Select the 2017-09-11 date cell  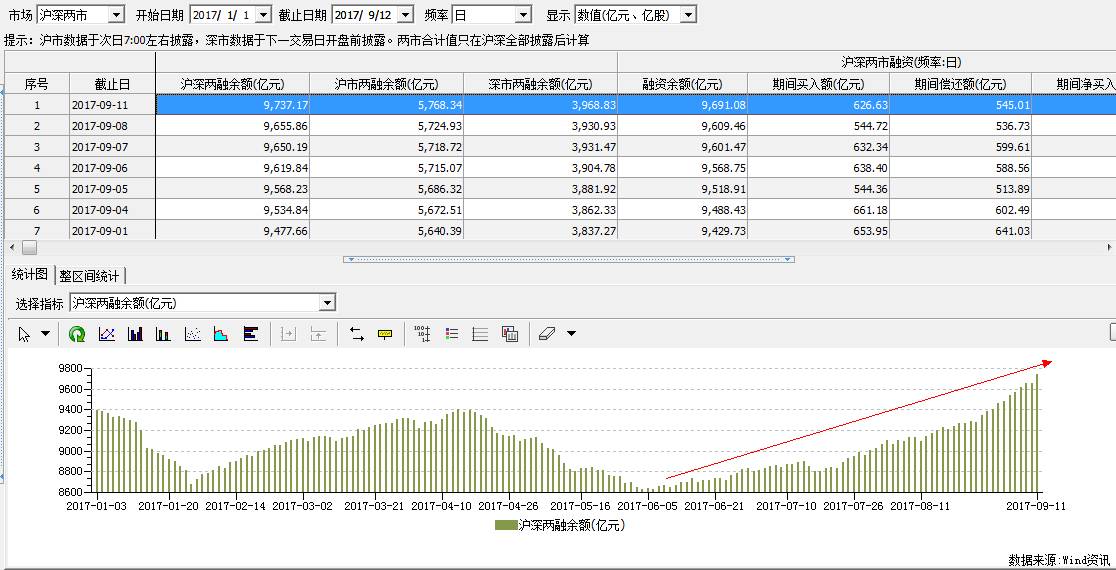point(112,105)
